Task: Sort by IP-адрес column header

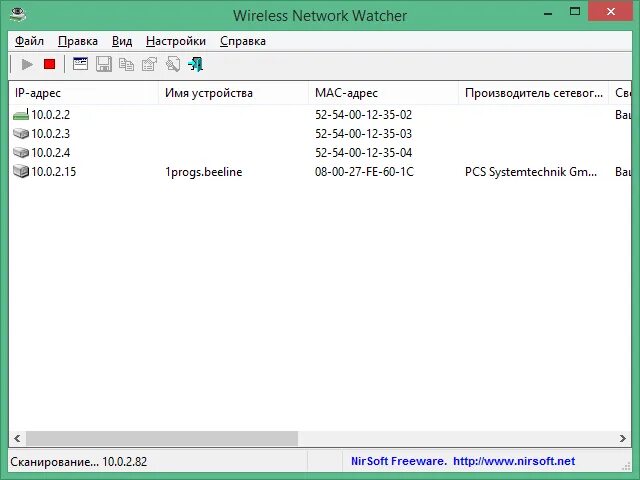Action: pos(84,93)
